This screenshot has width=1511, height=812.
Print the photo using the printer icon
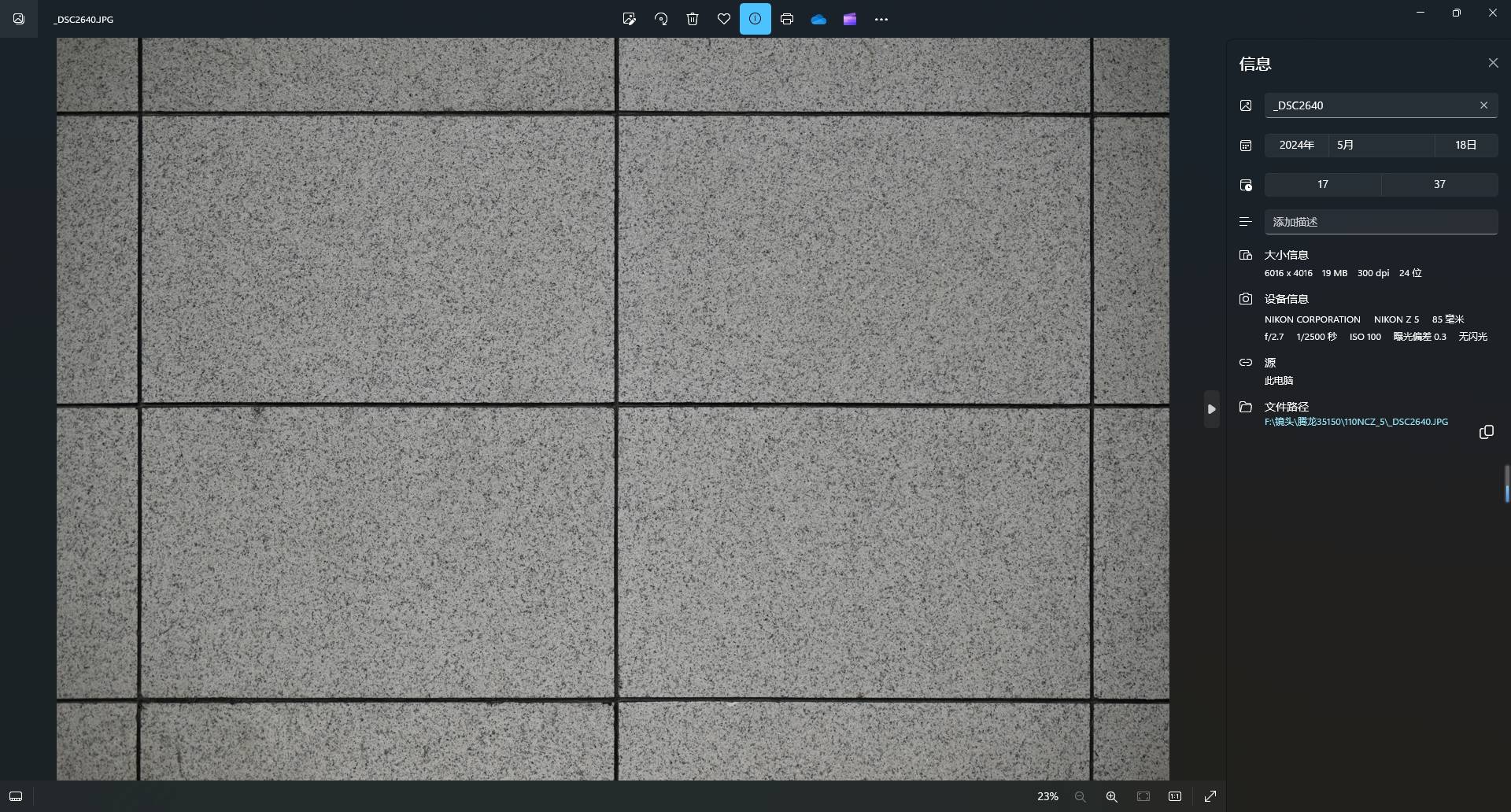click(787, 19)
